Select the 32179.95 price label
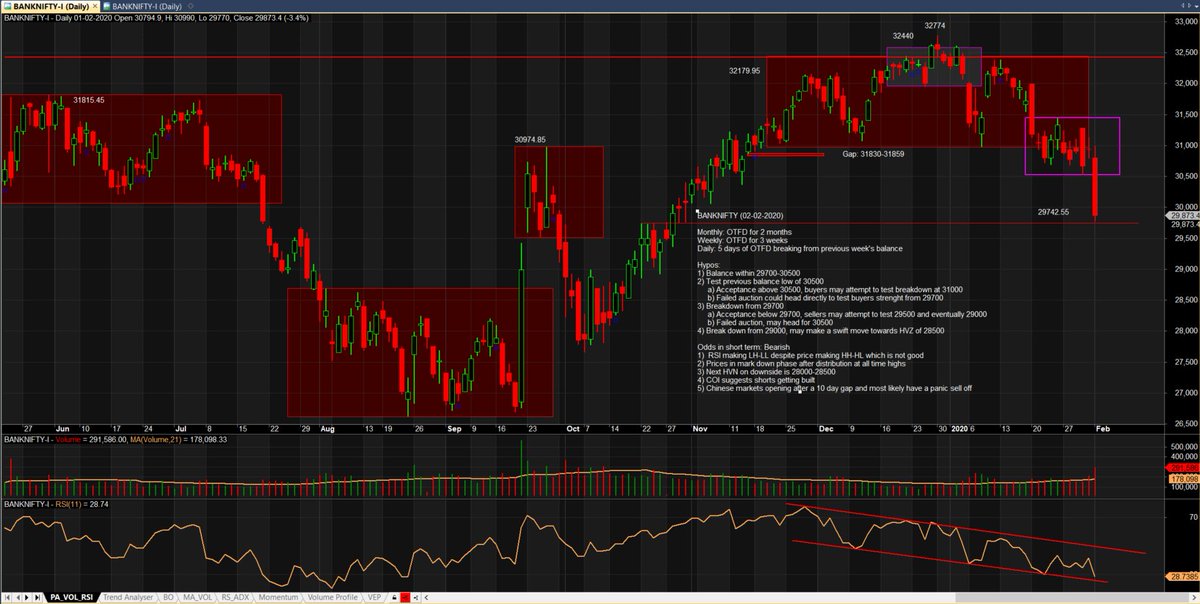 (745, 71)
